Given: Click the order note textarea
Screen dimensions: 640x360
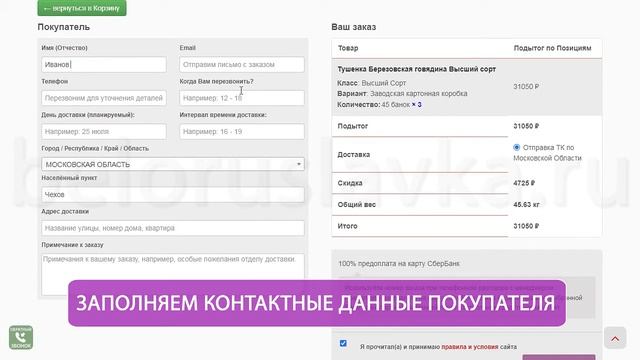Looking at the screenshot, I should [173, 274].
